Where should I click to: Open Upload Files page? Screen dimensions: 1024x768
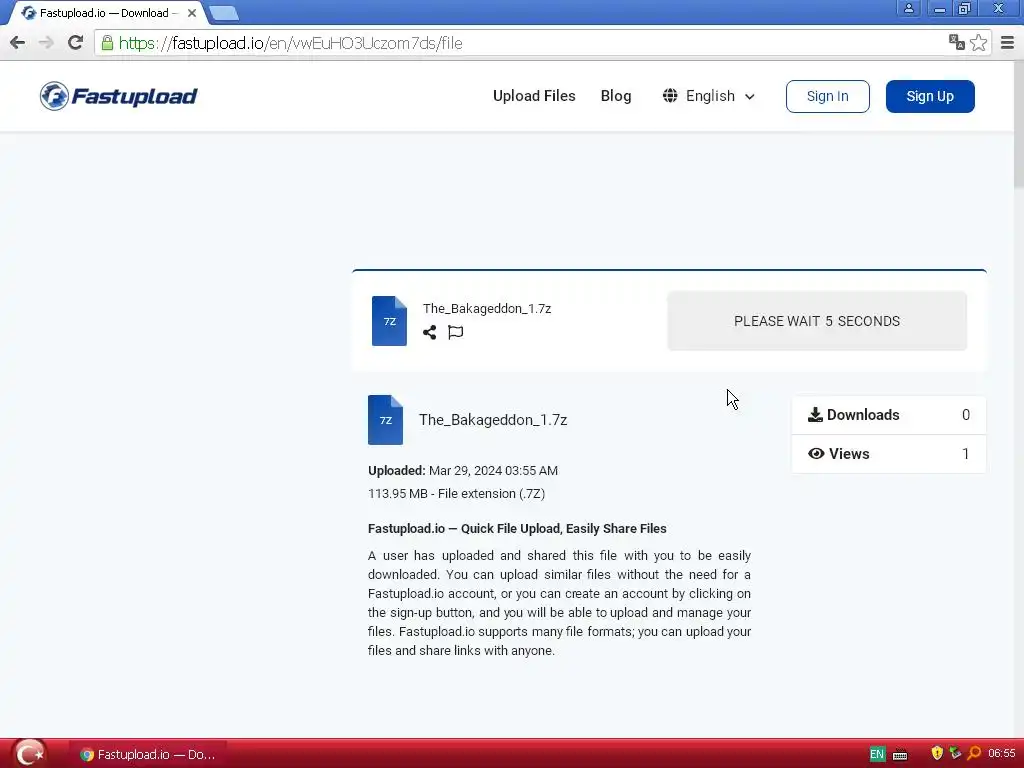[x=534, y=96]
